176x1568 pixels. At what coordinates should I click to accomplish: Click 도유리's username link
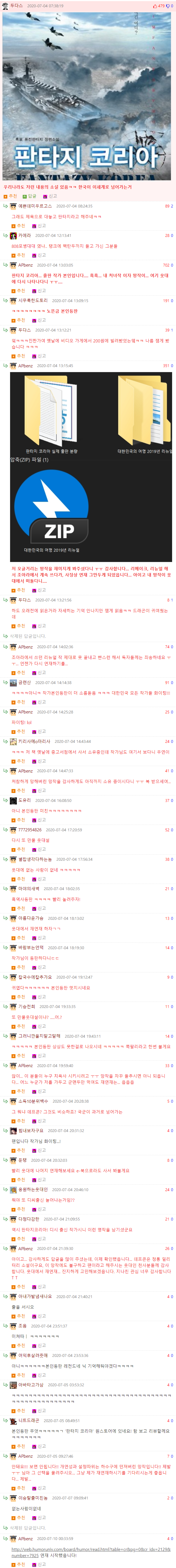click(24, 801)
